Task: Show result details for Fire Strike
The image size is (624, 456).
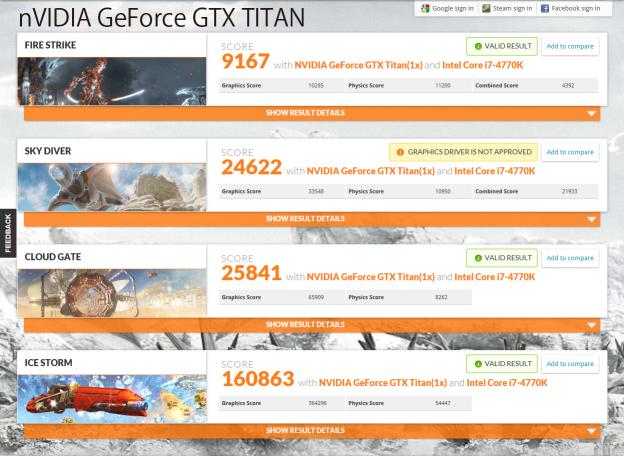Action: pyautogui.click(x=312, y=113)
